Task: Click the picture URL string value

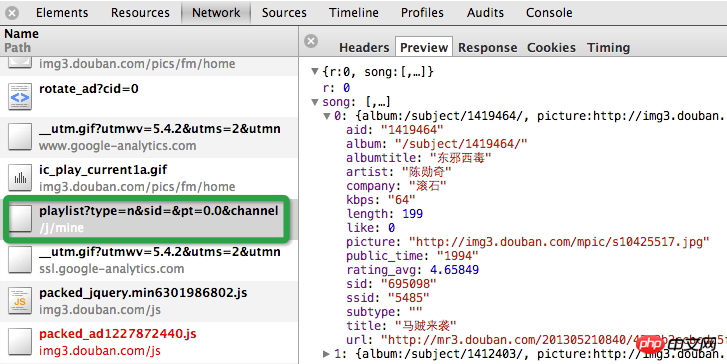Action: tap(559, 242)
